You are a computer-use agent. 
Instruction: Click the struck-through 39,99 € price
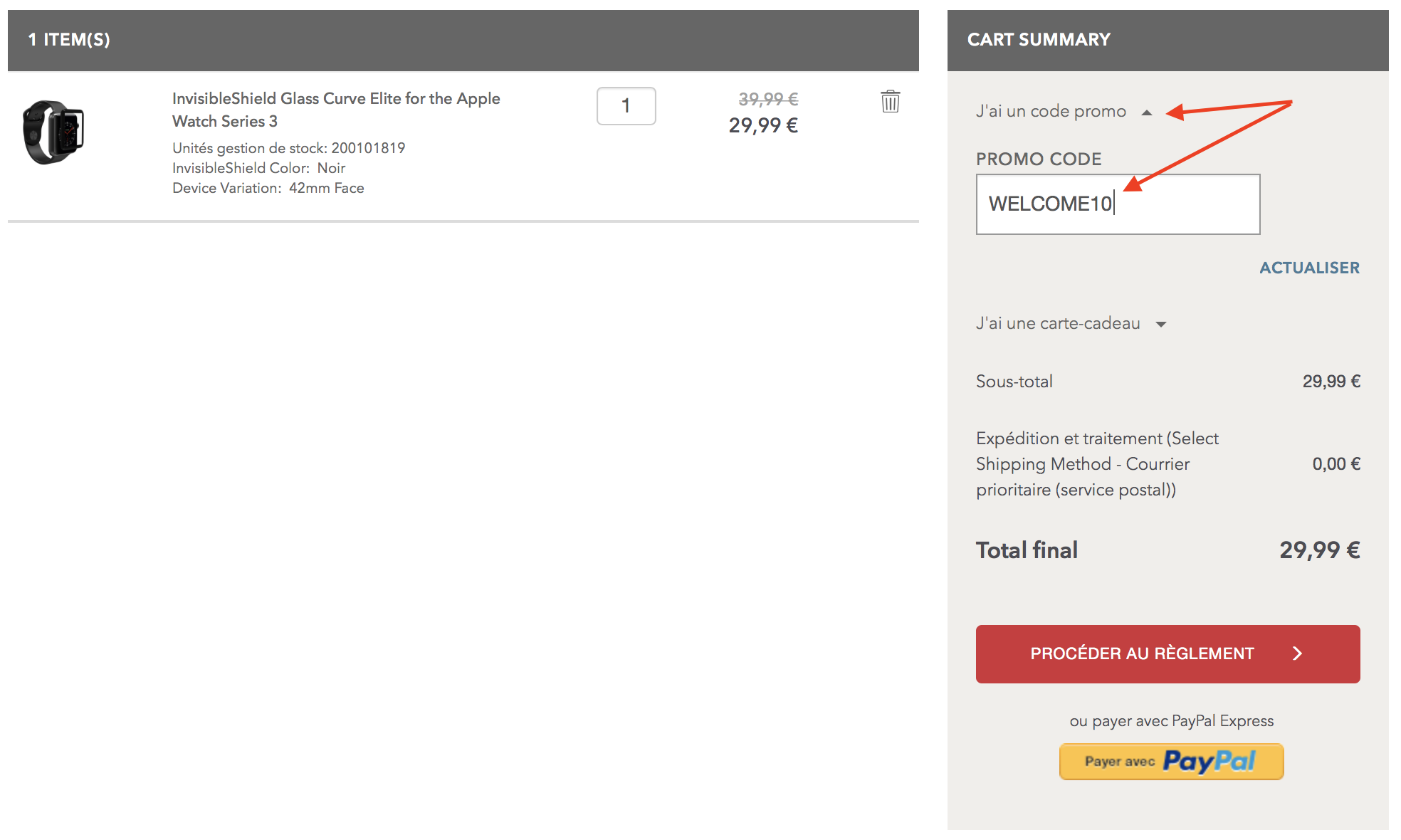click(768, 99)
